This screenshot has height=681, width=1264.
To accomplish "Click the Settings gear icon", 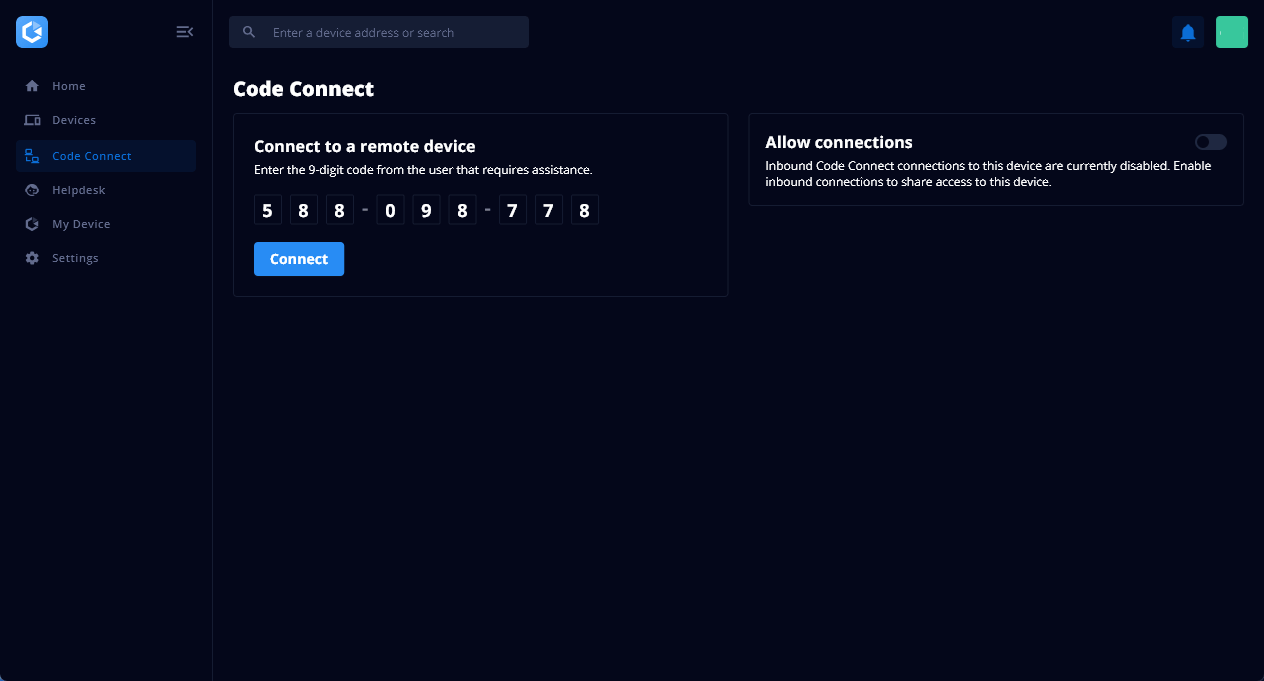I will point(32,258).
